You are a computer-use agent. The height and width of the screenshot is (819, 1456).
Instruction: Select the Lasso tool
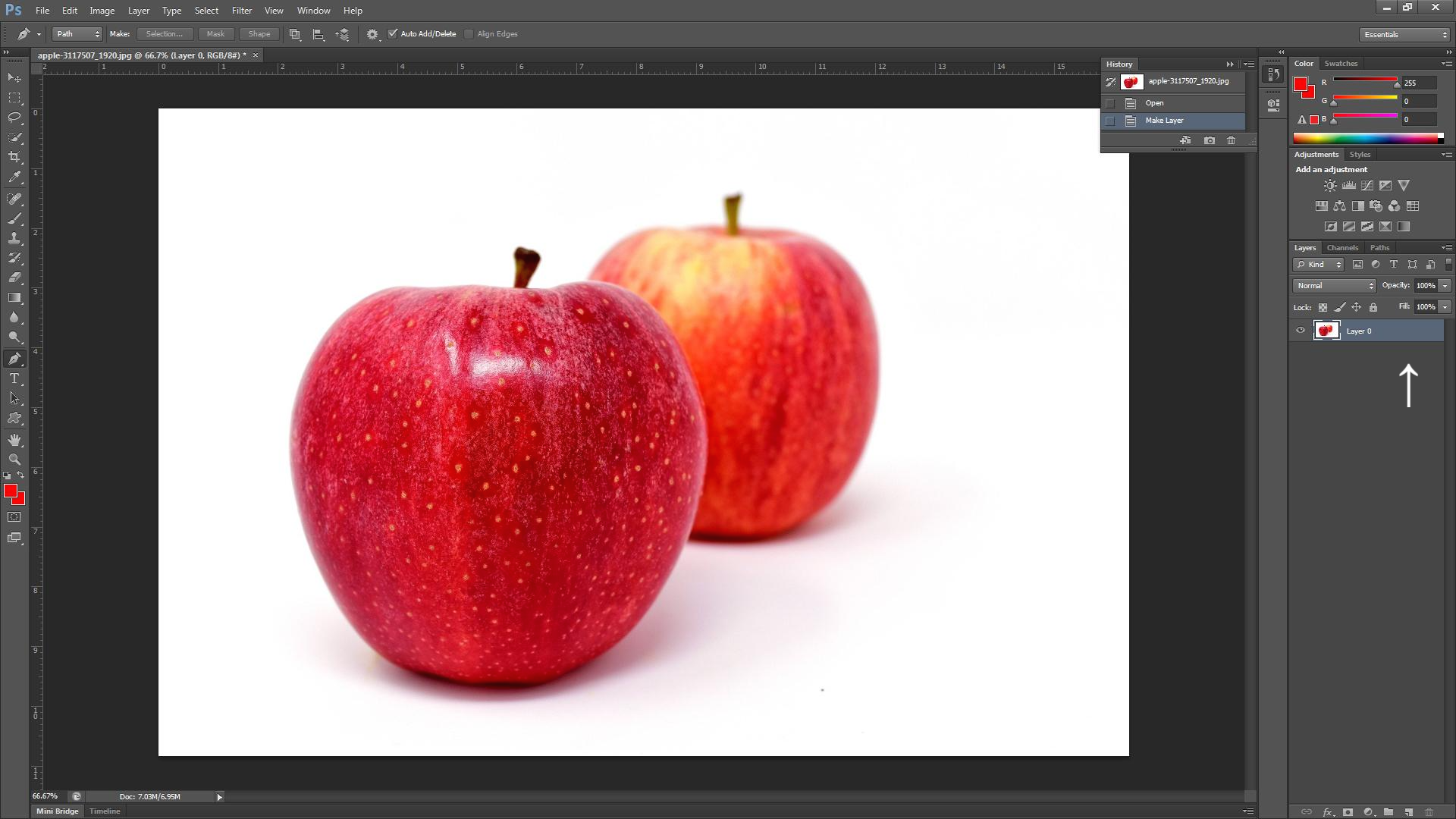click(14, 118)
